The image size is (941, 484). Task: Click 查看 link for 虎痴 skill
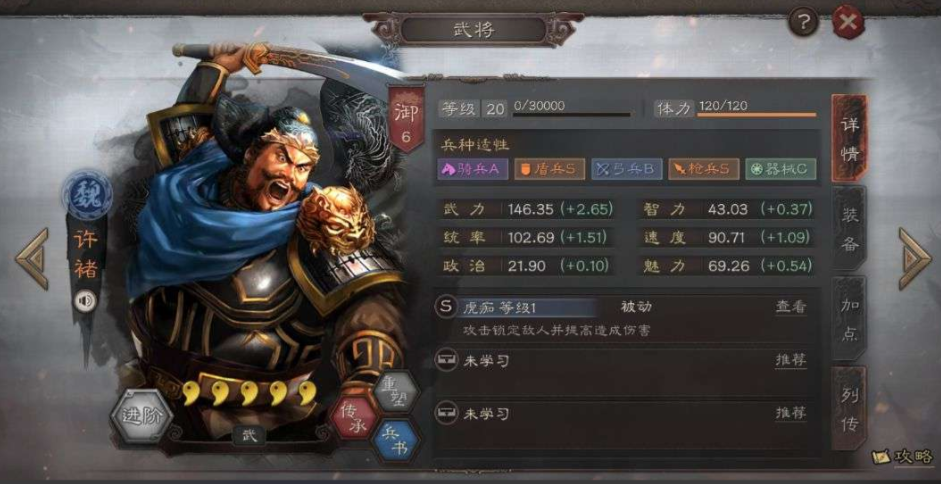pos(790,307)
